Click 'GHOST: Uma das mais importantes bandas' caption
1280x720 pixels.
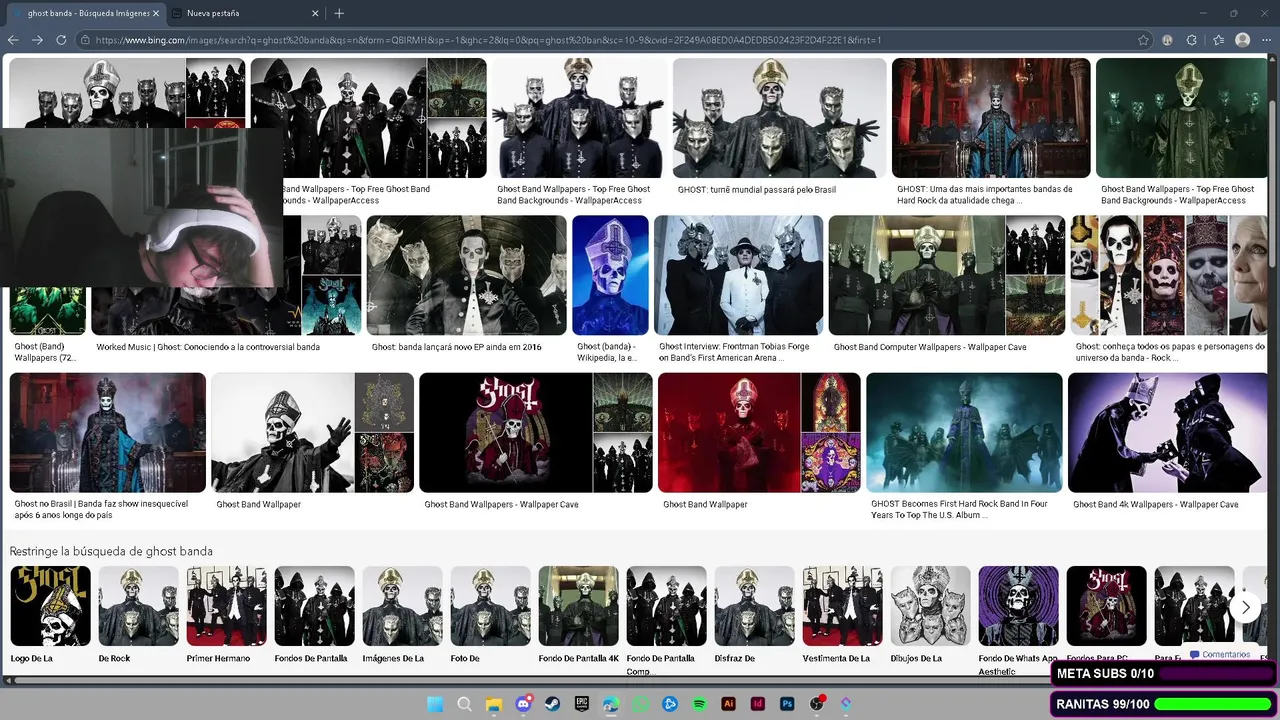(984, 194)
